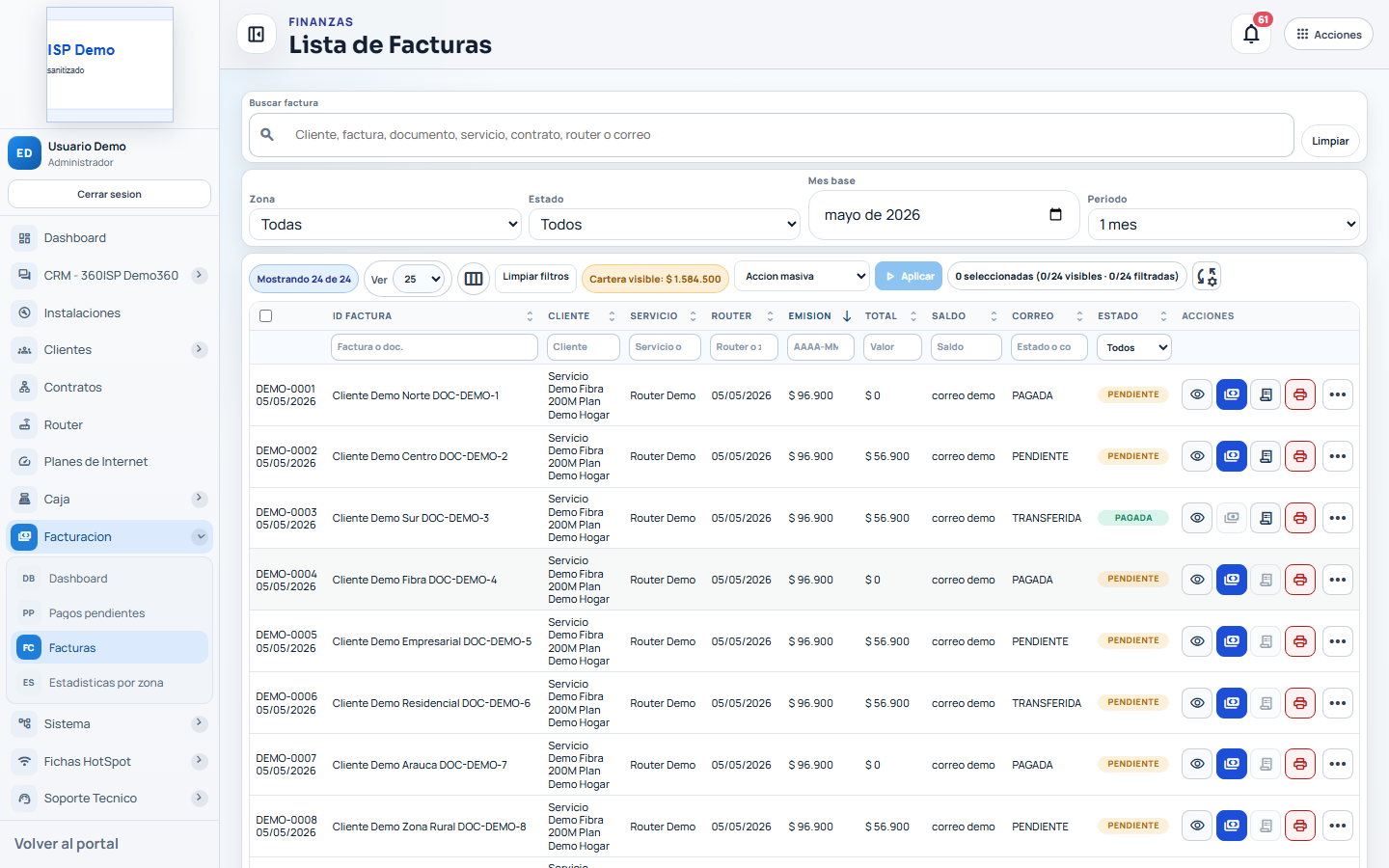Select Facturas in the Facturacion submenu

coord(111,648)
